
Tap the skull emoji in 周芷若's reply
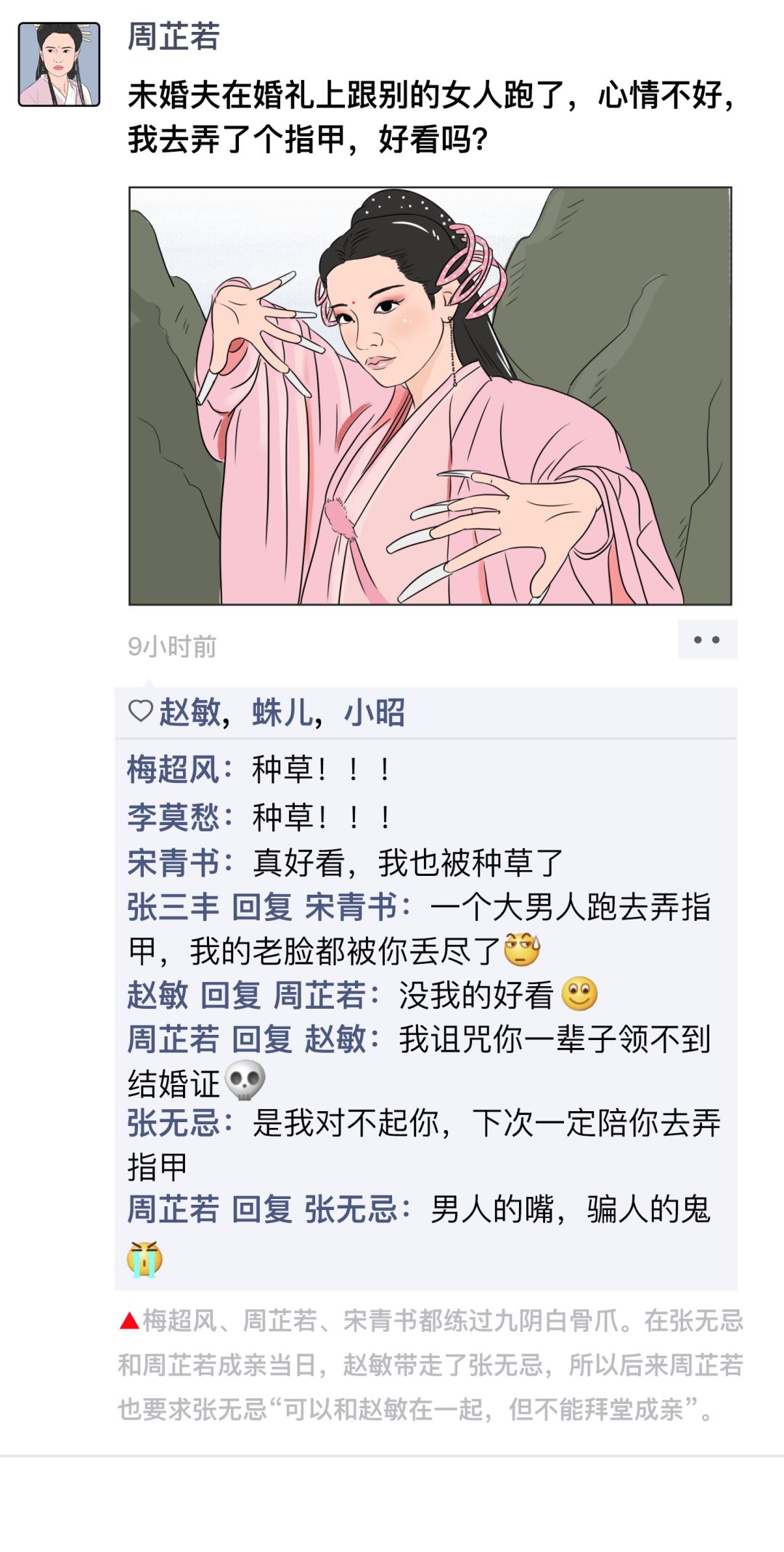point(245,1081)
